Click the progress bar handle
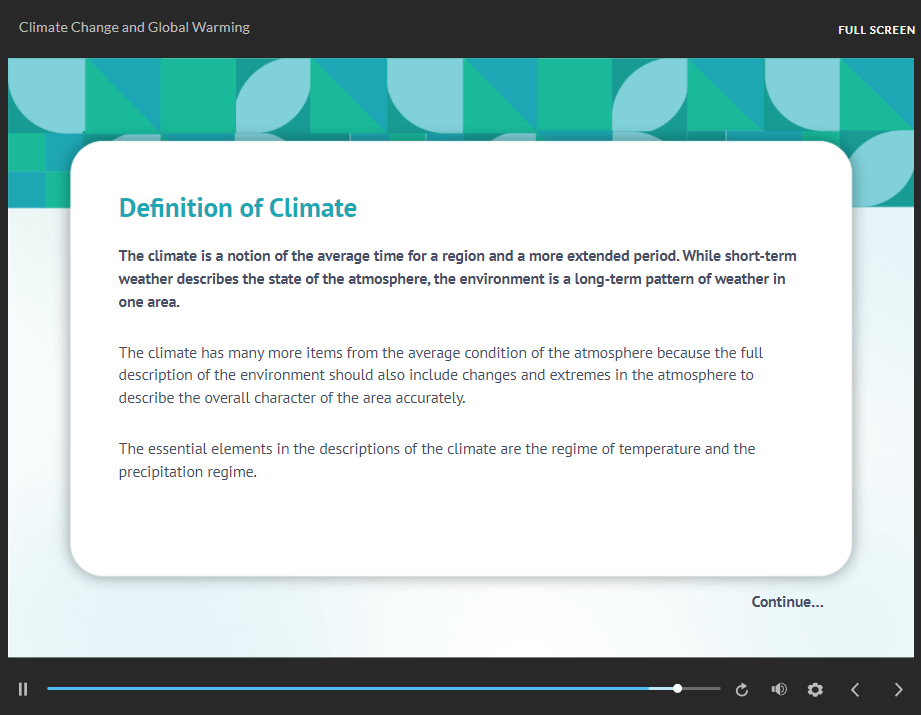 pos(677,689)
